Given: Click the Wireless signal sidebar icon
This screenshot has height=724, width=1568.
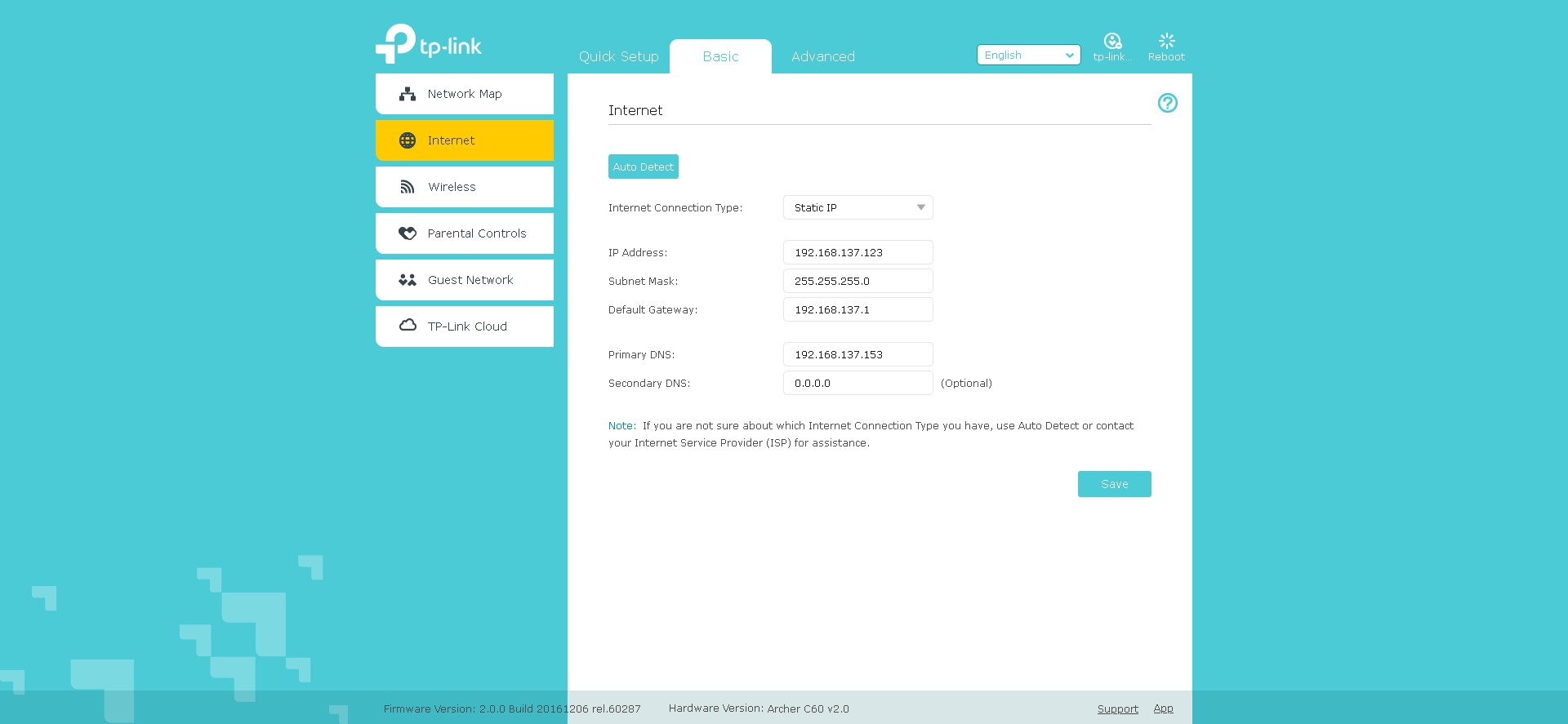Looking at the screenshot, I should 408,187.
